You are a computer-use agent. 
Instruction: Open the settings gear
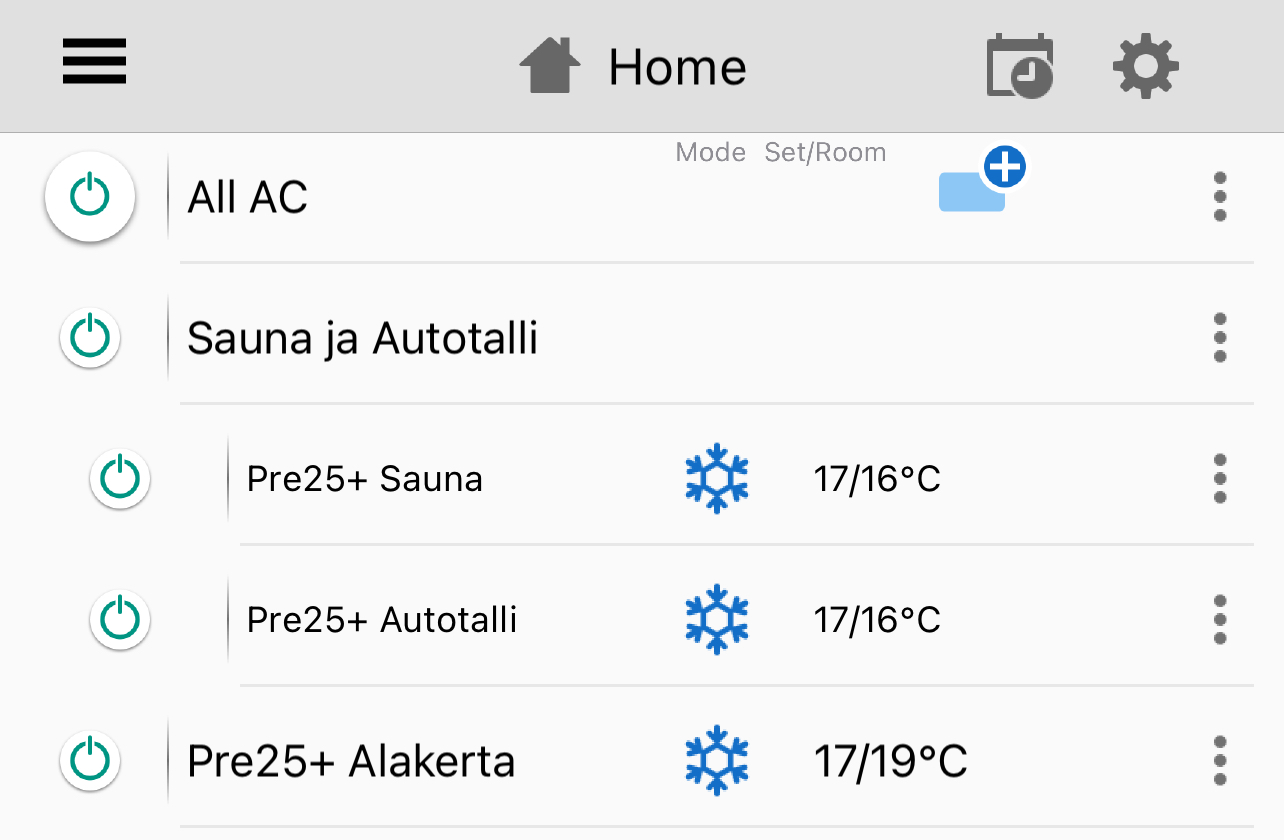pyautogui.click(x=1146, y=67)
